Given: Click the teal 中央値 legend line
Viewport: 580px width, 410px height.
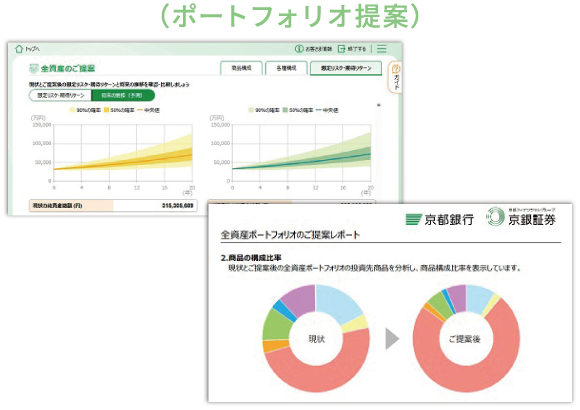Looking at the screenshot, I should [318, 110].
